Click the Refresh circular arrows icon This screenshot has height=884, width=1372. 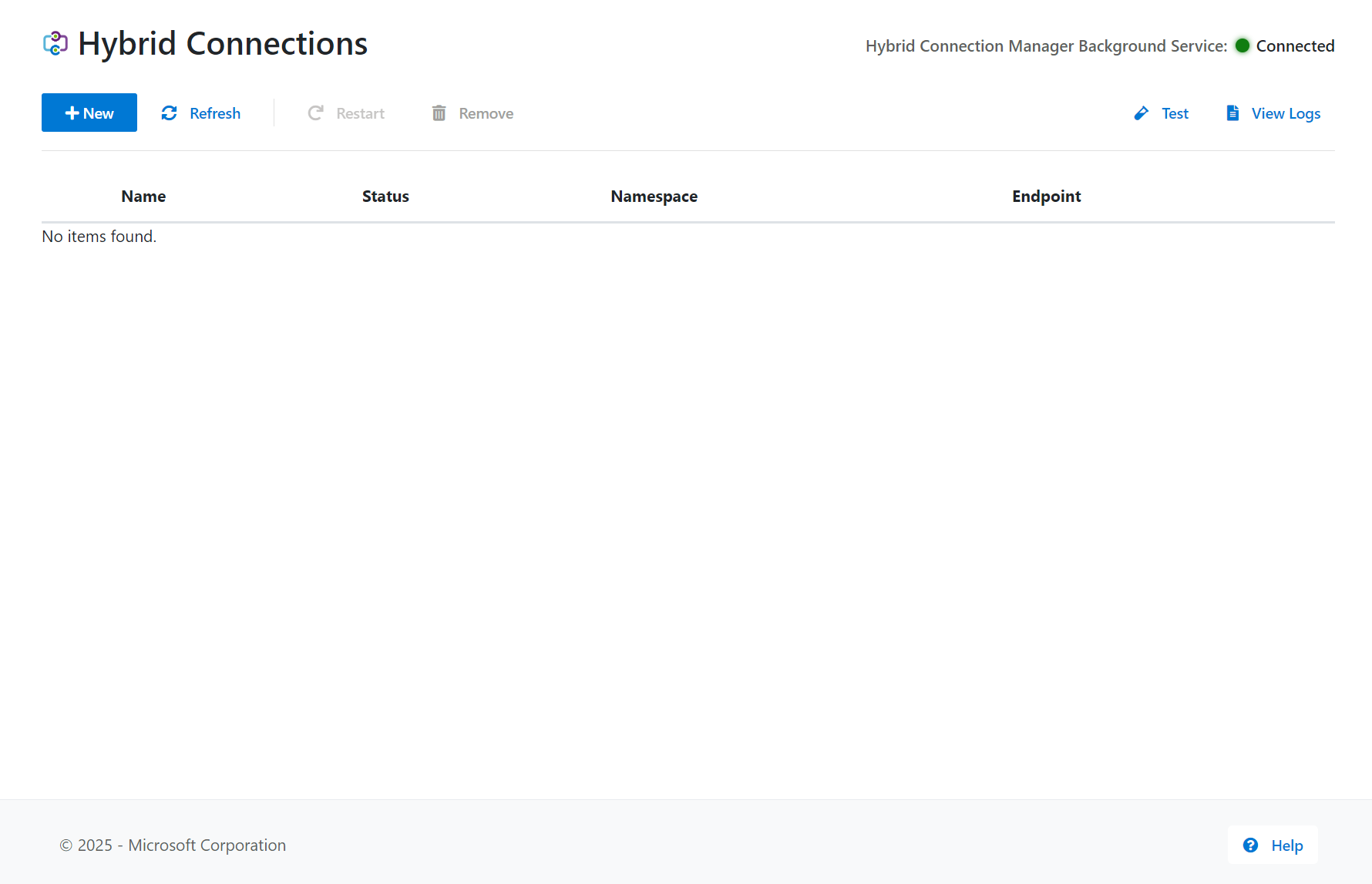pyautogui.click(x=170, y=113)
